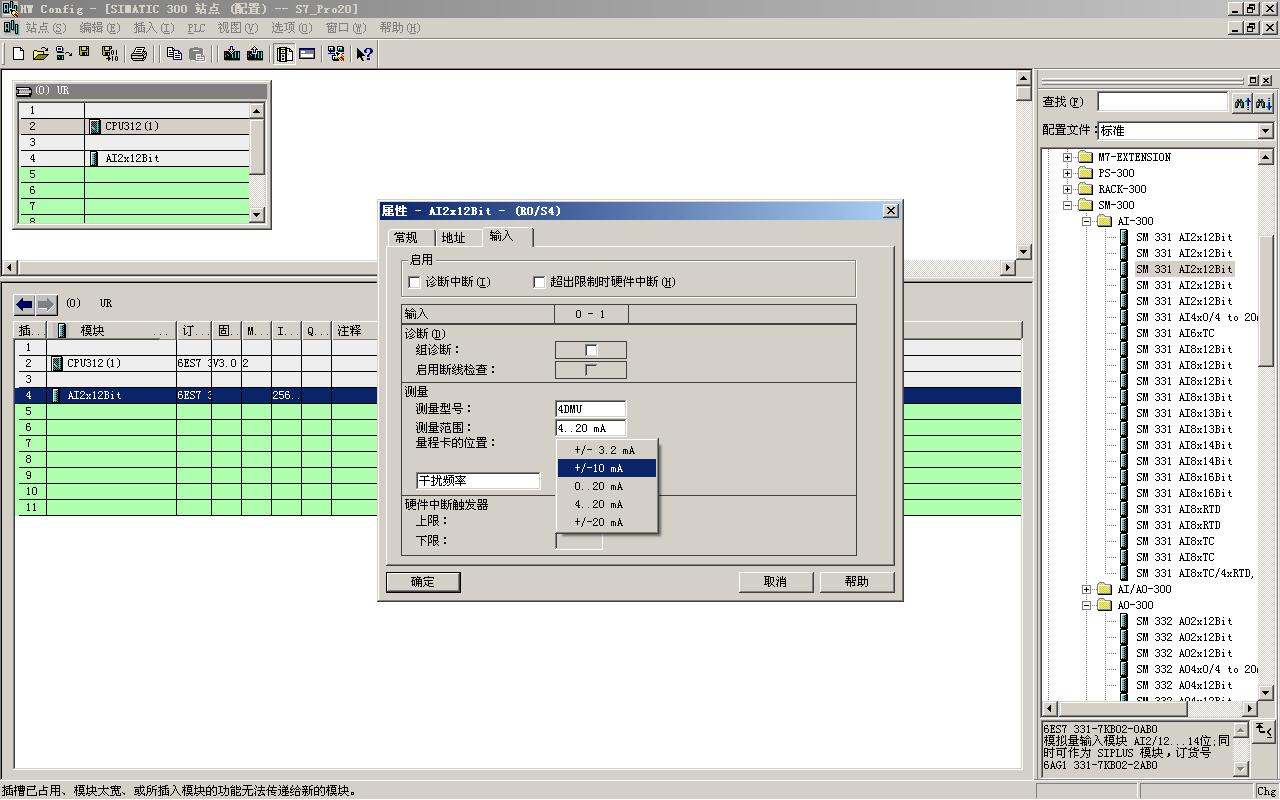Image resolution: width=1280 pixels, height=800 pixels.
Task: Click the 帮助 button in the dialog
Action: coord(857,582)
